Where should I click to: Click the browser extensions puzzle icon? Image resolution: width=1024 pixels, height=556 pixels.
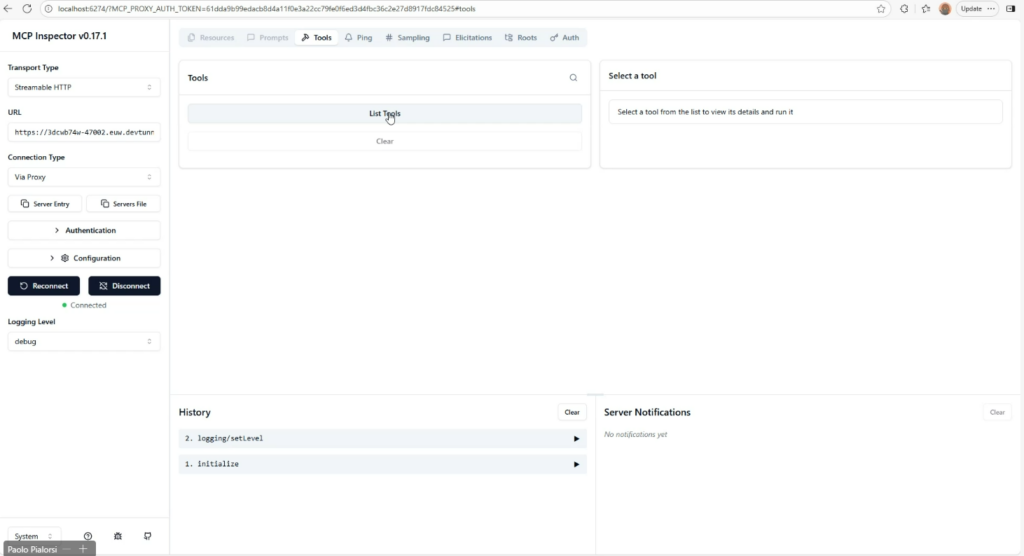(904, 8)
